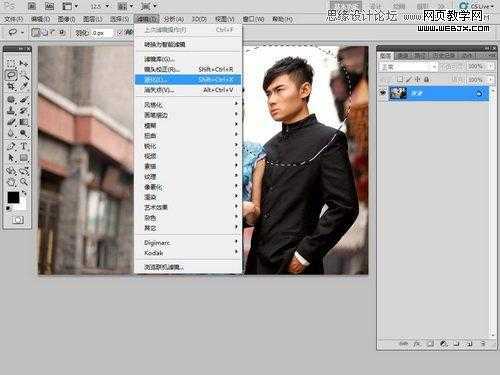500x375 pixels.
Task: Choose 滤镜库 (Filter Gallery) menu item
Action: [x=188, y=59]
